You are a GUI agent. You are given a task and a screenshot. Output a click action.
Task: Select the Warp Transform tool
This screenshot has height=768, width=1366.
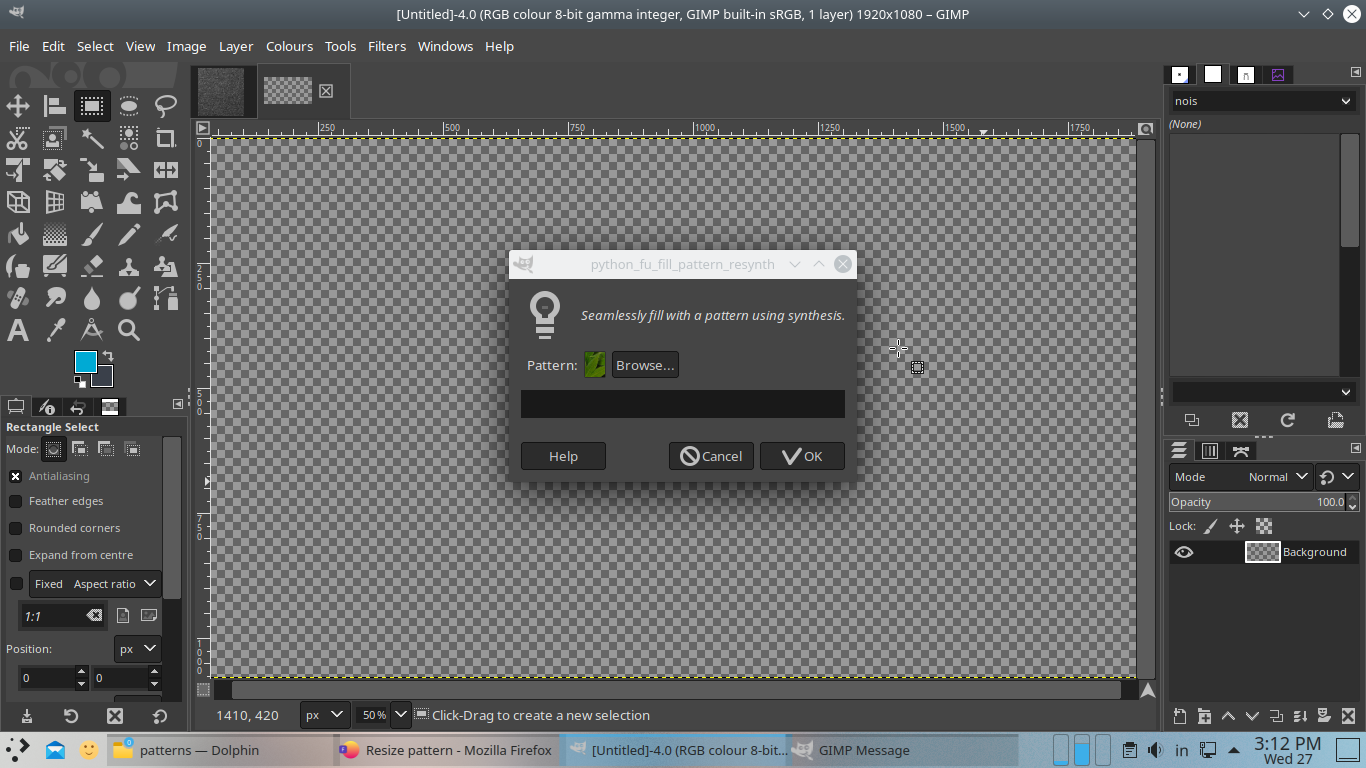click(x=129, y=202)
